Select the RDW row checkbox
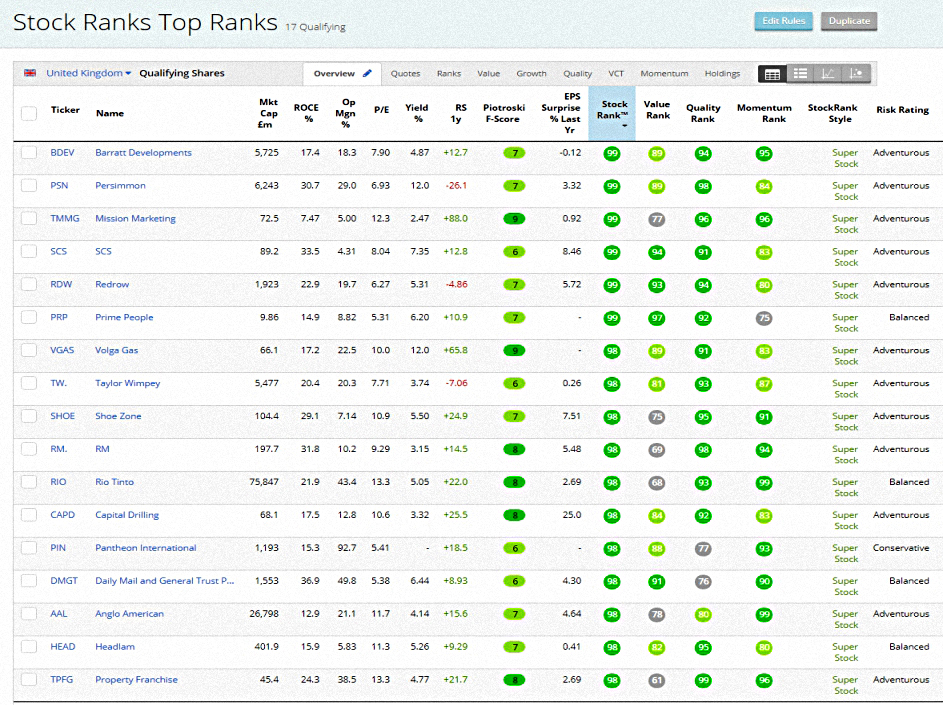 click(29, 284)
